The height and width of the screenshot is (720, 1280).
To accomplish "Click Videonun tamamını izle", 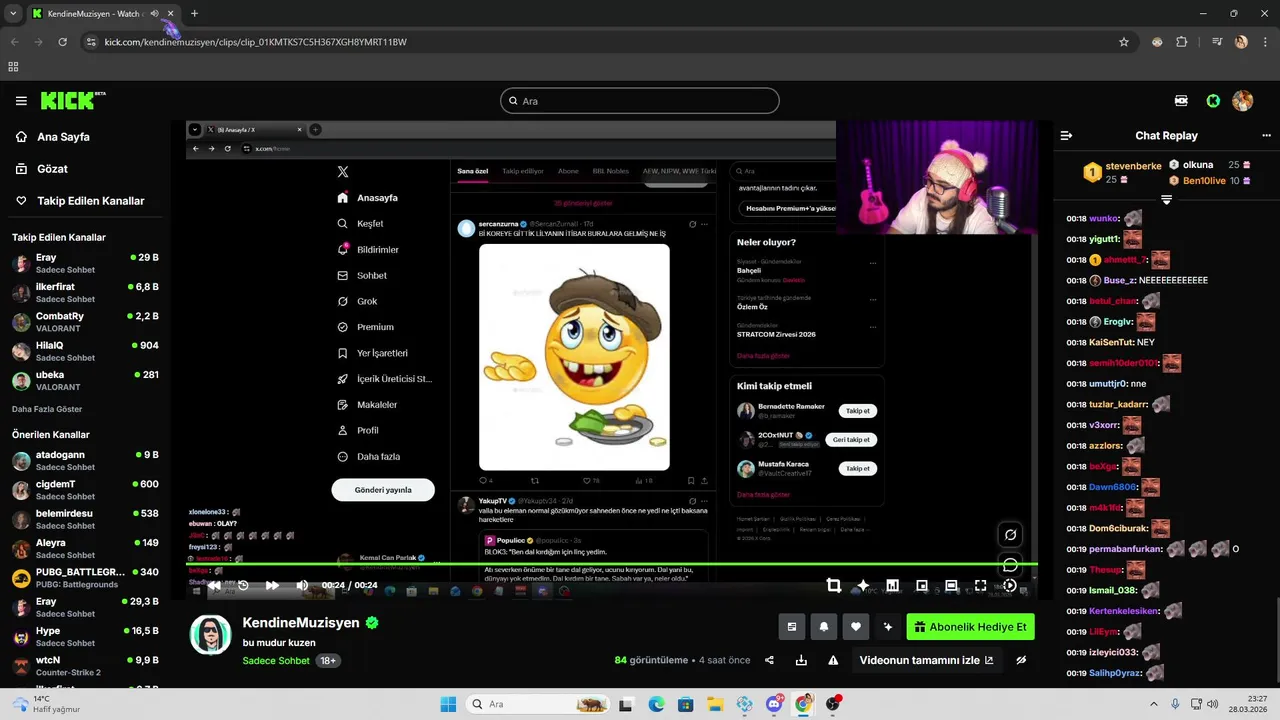I will pos(926,660).
